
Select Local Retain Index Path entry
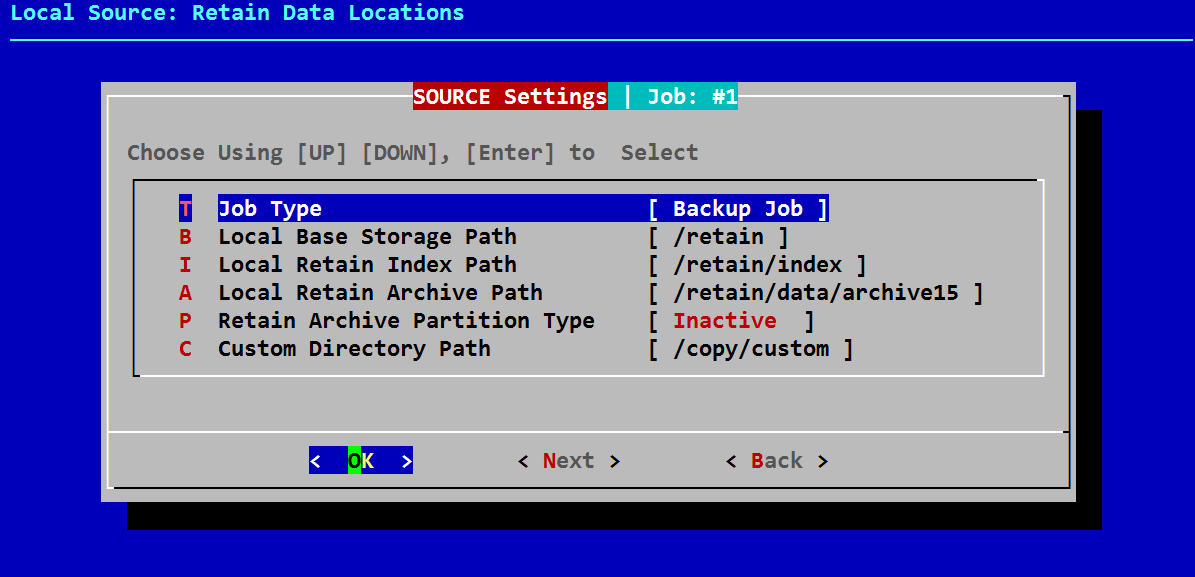(367, 265)
